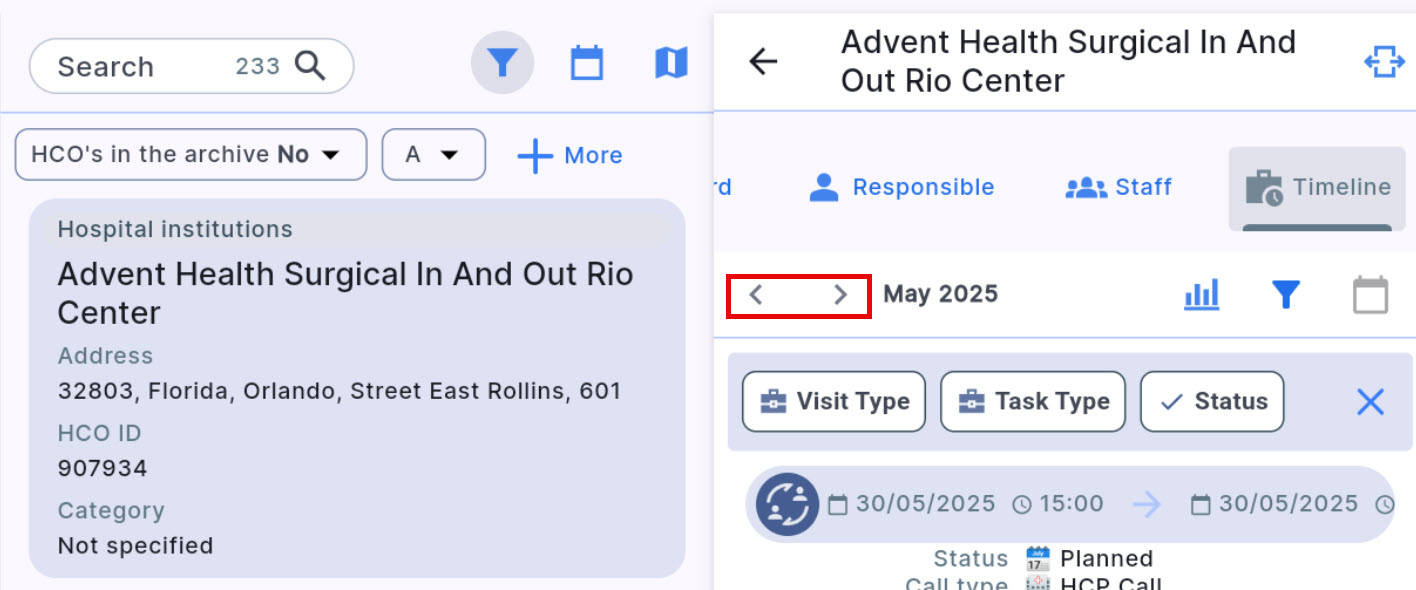This screenshot has height=590, width=1416.
Task: Switch to the Staff tab
Action: tap(1119, 187)
